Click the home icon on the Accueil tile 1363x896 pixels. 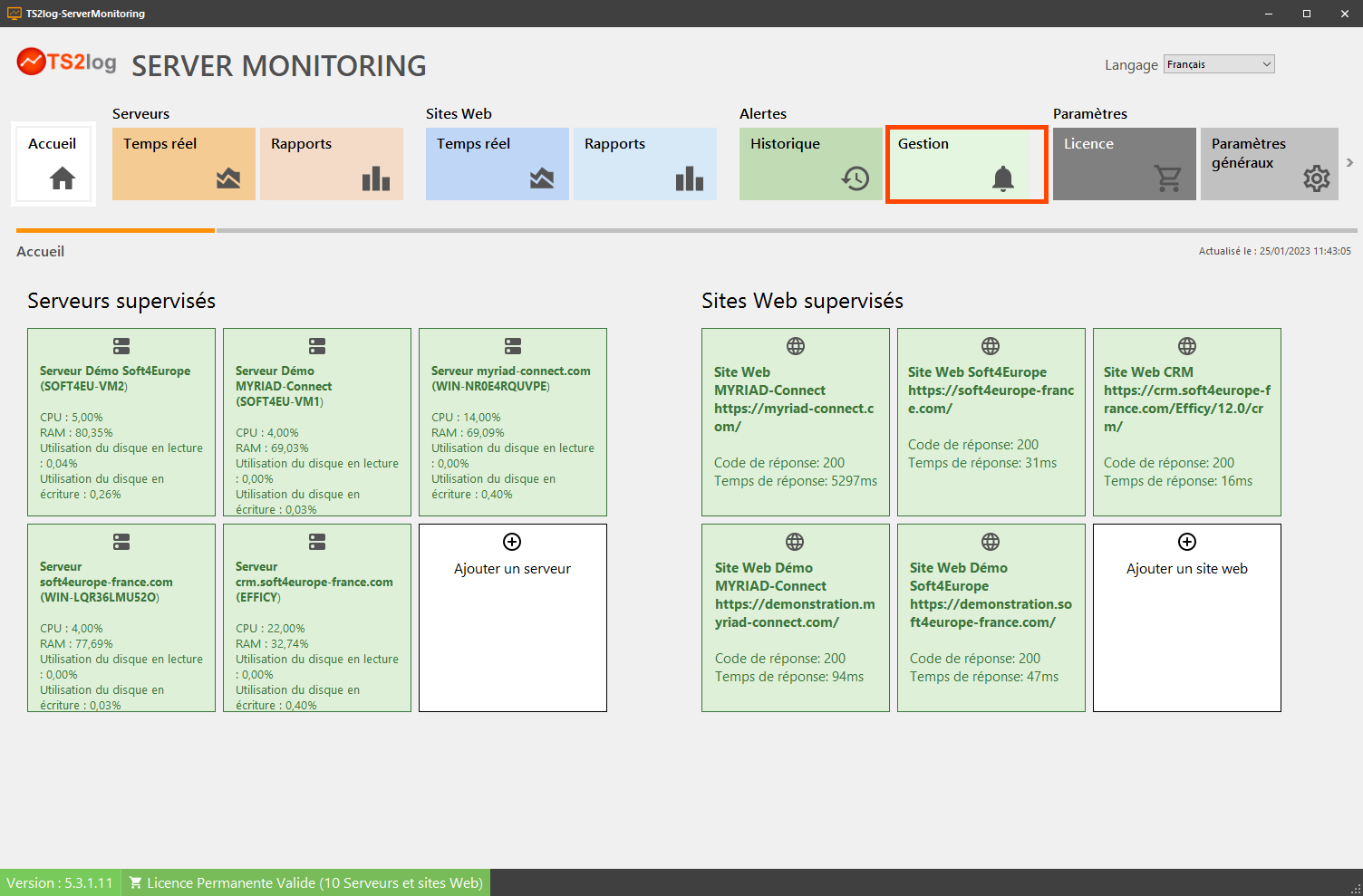click(63, 178)
